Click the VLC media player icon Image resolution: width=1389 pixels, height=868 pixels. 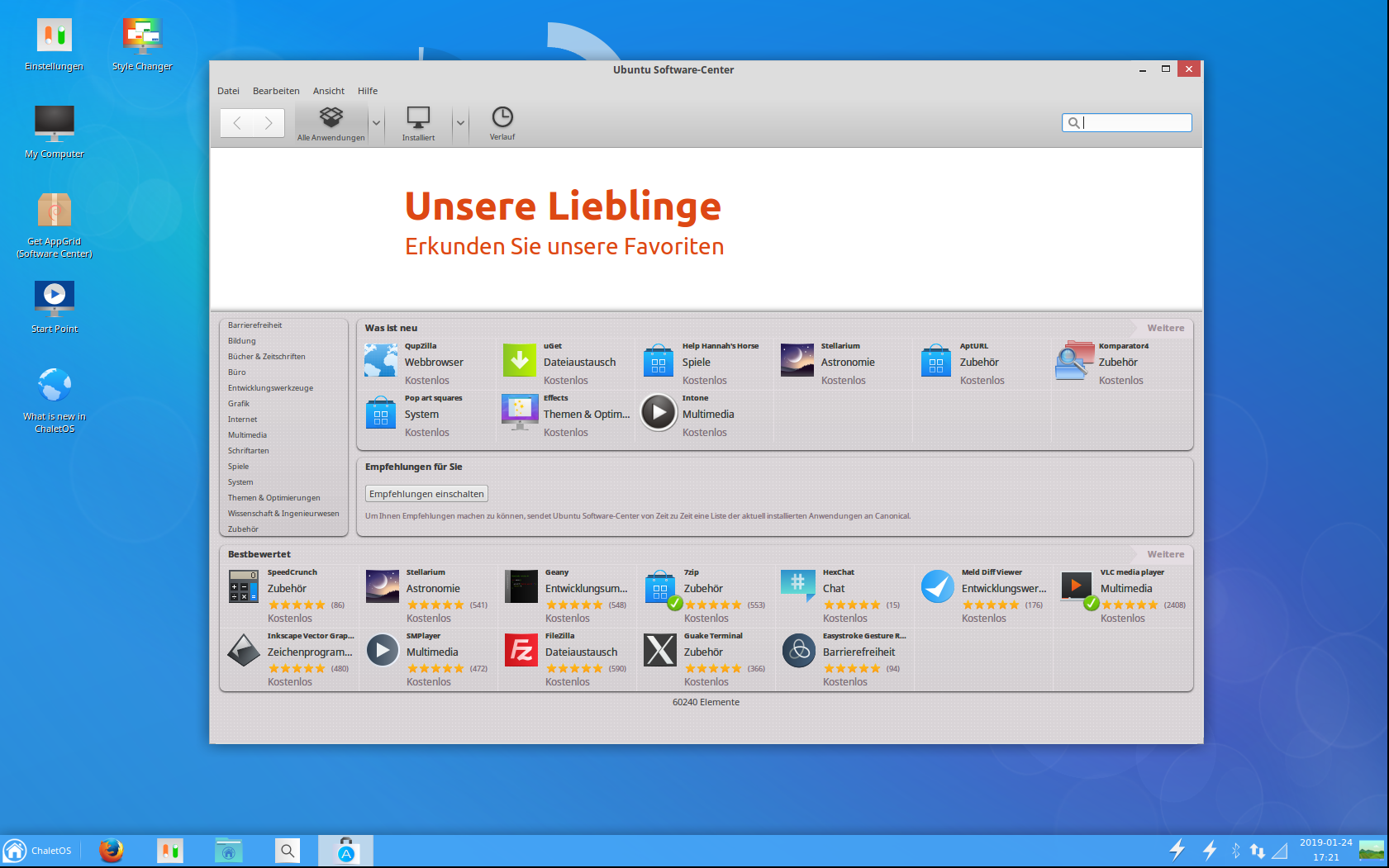pyautogui.click(x=1077, y=587)
